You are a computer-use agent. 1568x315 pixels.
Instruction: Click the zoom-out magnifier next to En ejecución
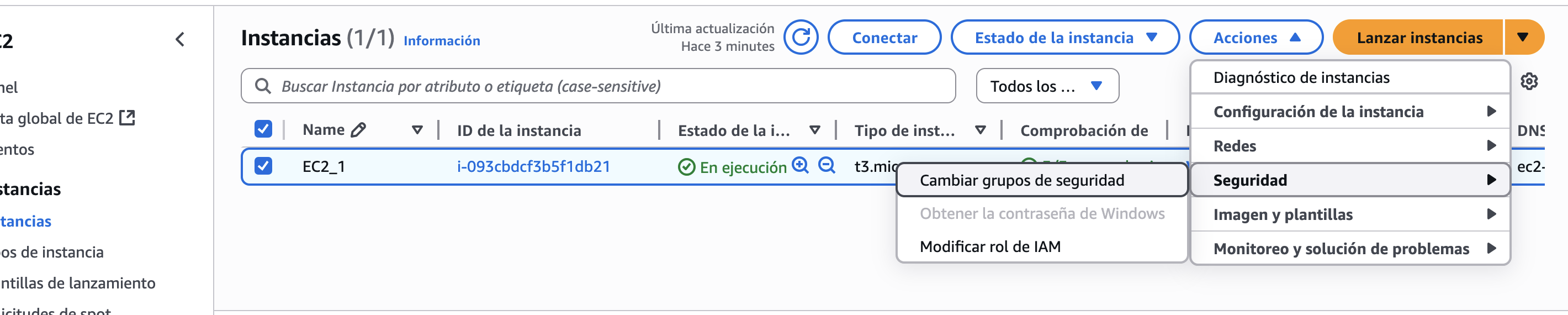click(x=826, y=166)
